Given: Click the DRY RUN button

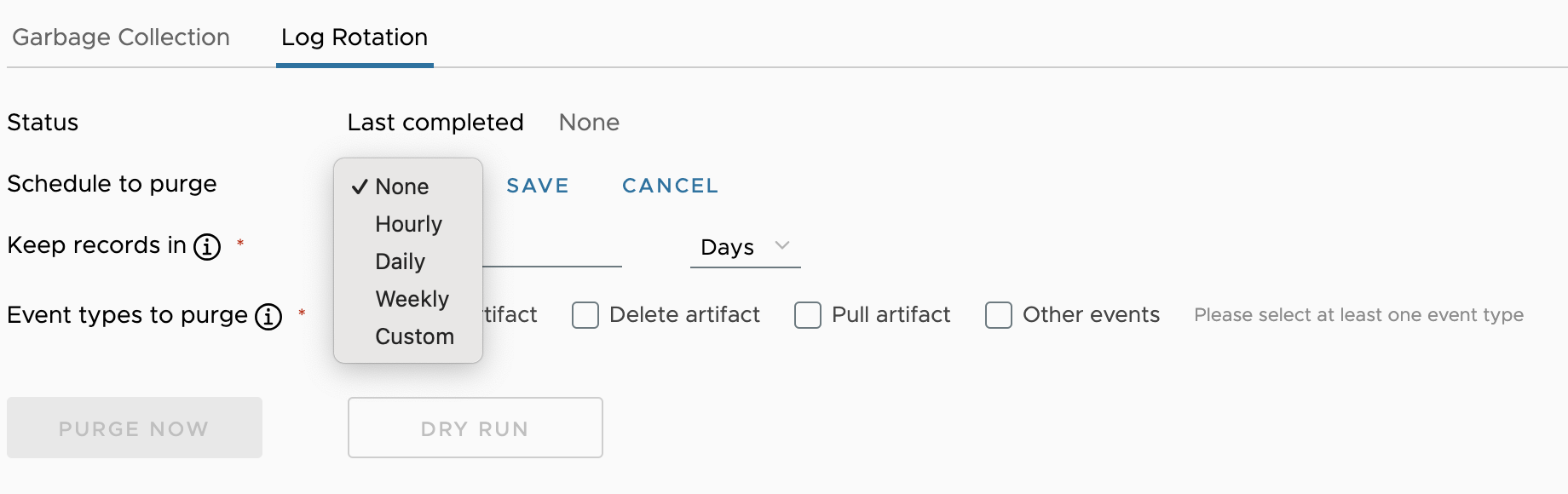Looking at the screenshot, I should (475, 428).
